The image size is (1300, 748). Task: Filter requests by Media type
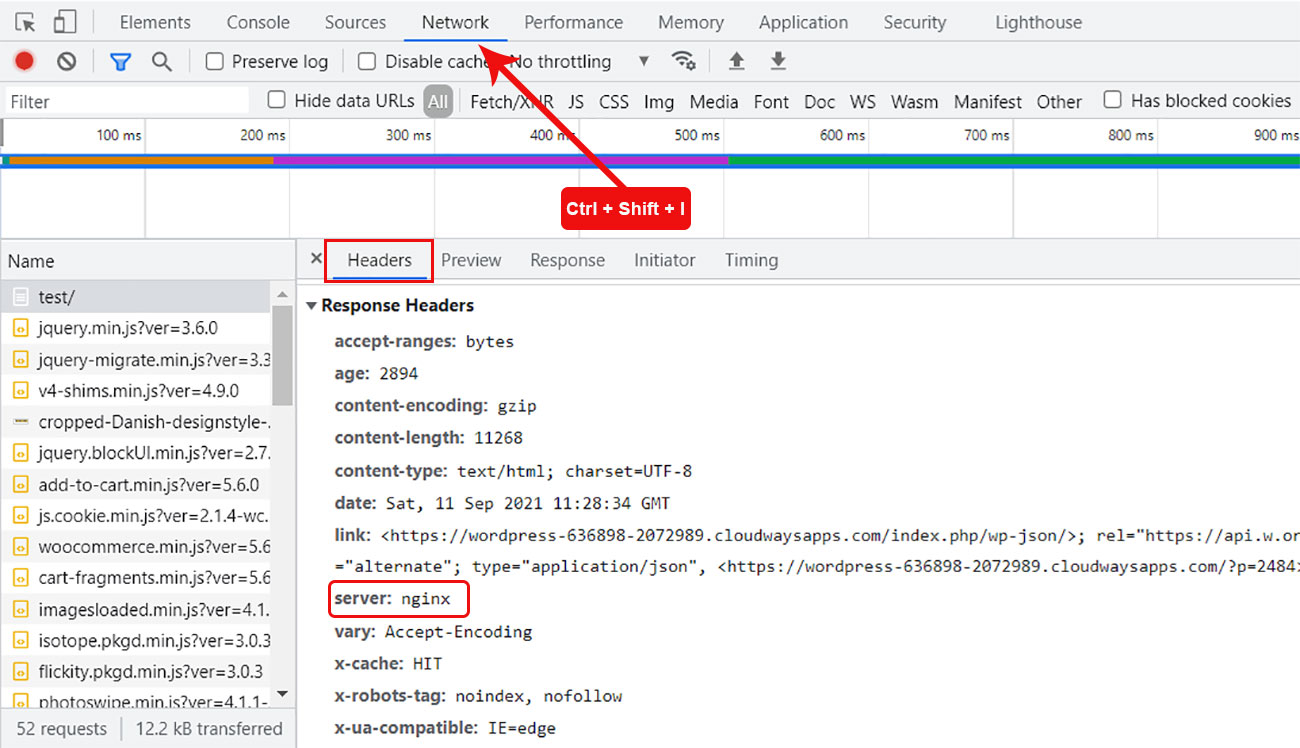tap(714, 101)
